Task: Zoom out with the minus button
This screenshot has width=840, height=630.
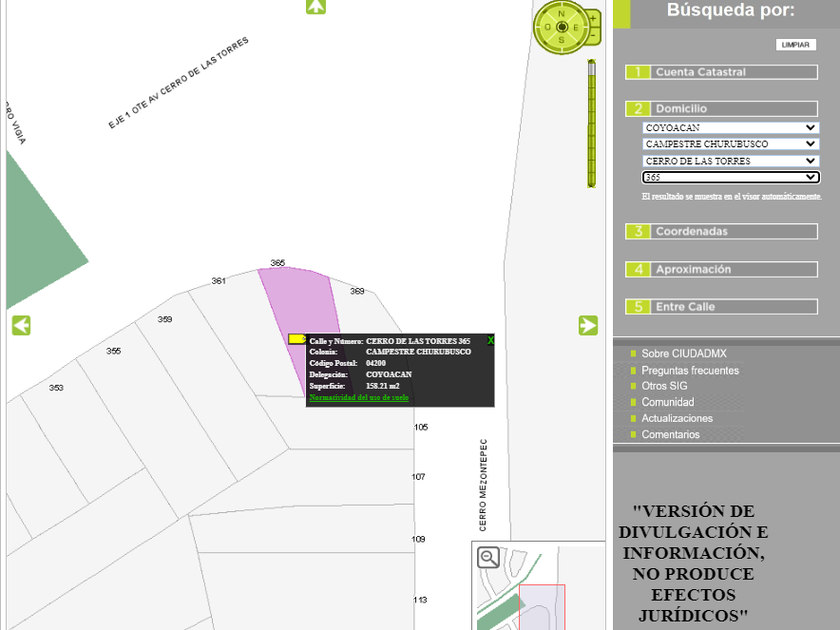Action: pos(593,35)
